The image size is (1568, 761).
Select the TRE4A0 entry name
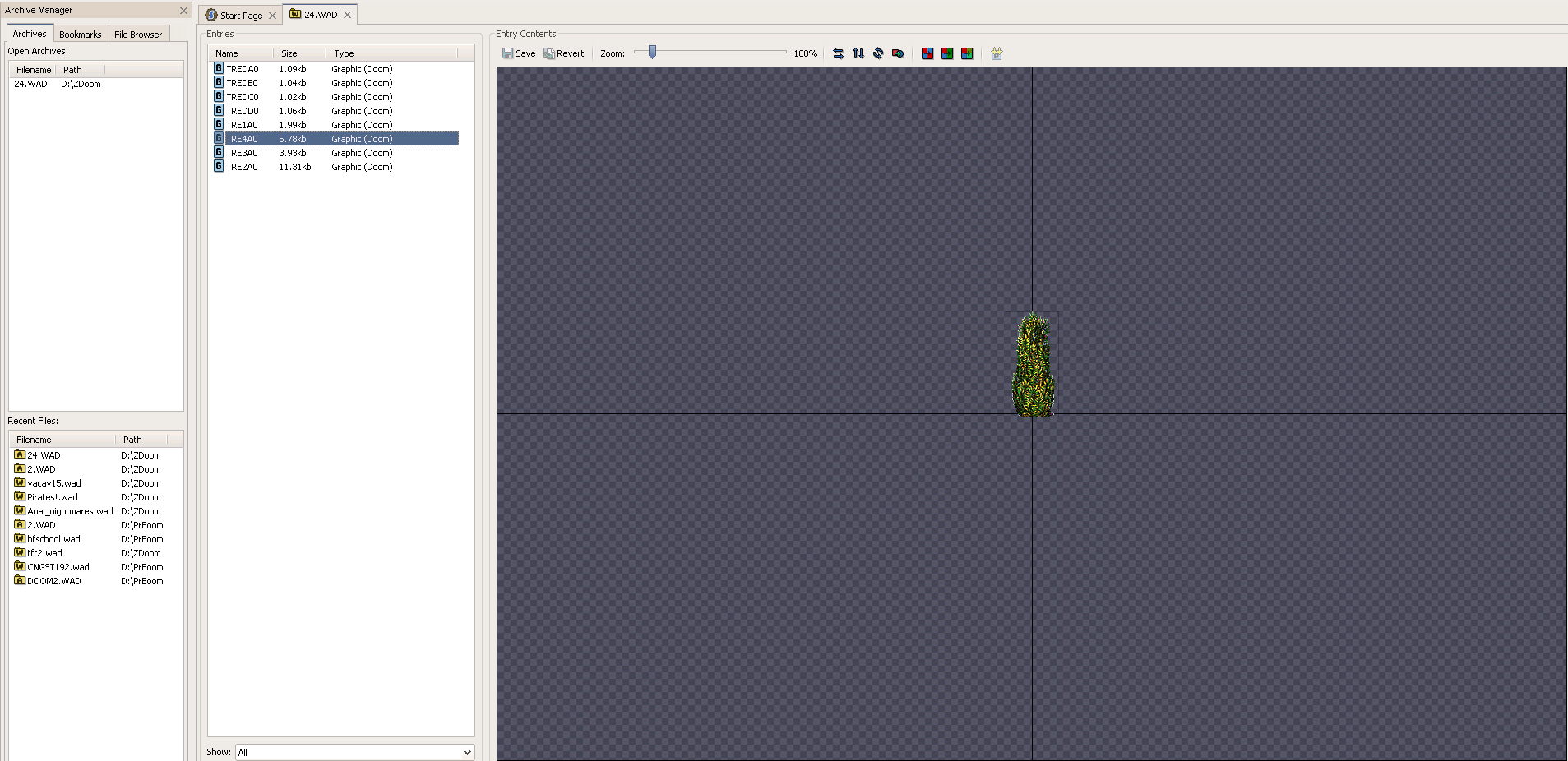pyautogui.click(x=242, y=139)
